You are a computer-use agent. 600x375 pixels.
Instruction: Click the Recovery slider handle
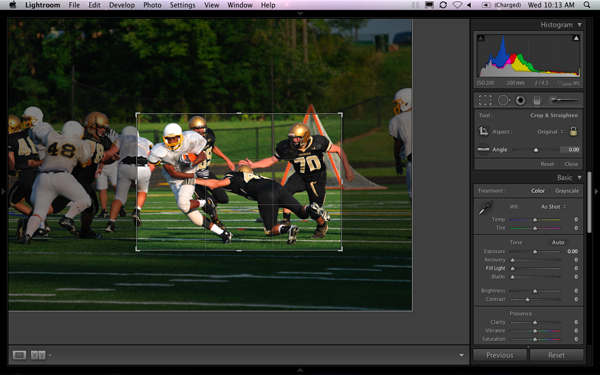click(x=512, y=260)
